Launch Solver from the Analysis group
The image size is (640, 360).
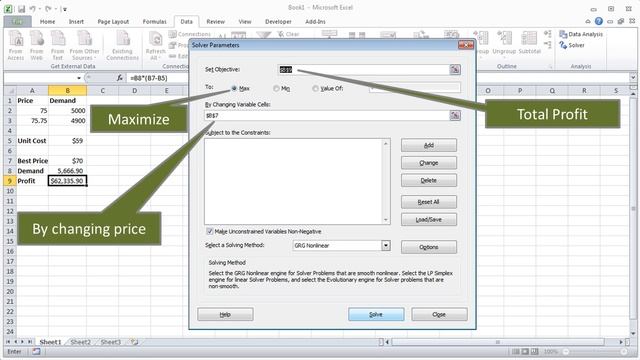[572, 45]
